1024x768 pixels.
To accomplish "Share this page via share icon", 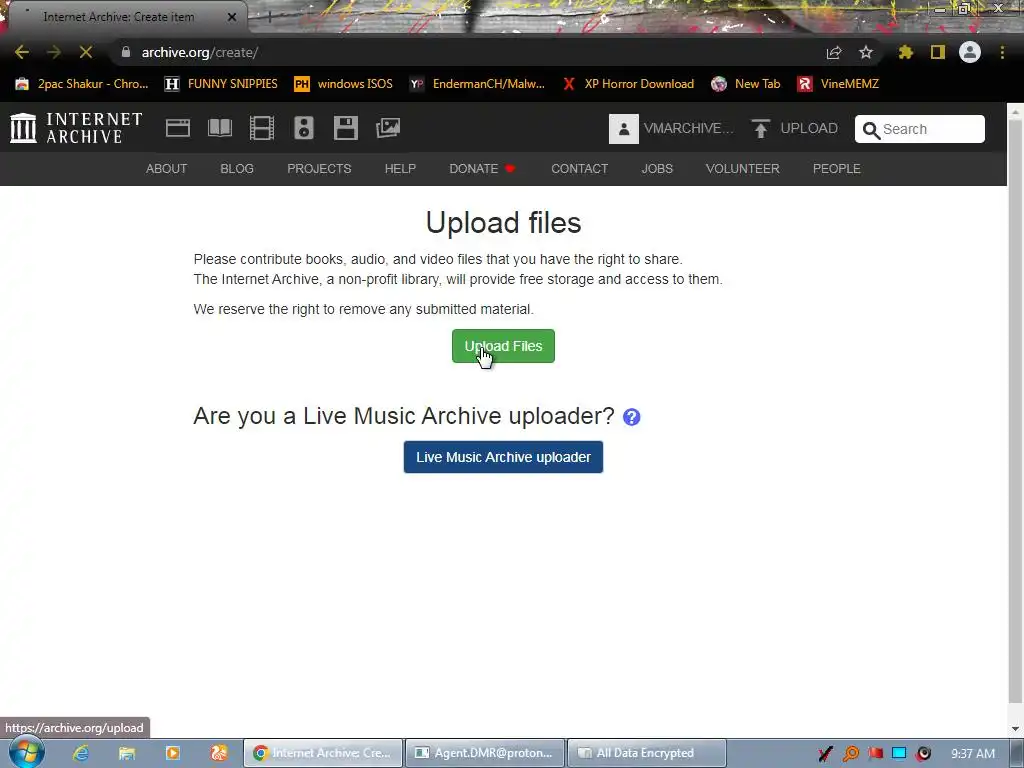I will [x=834, y=52].
